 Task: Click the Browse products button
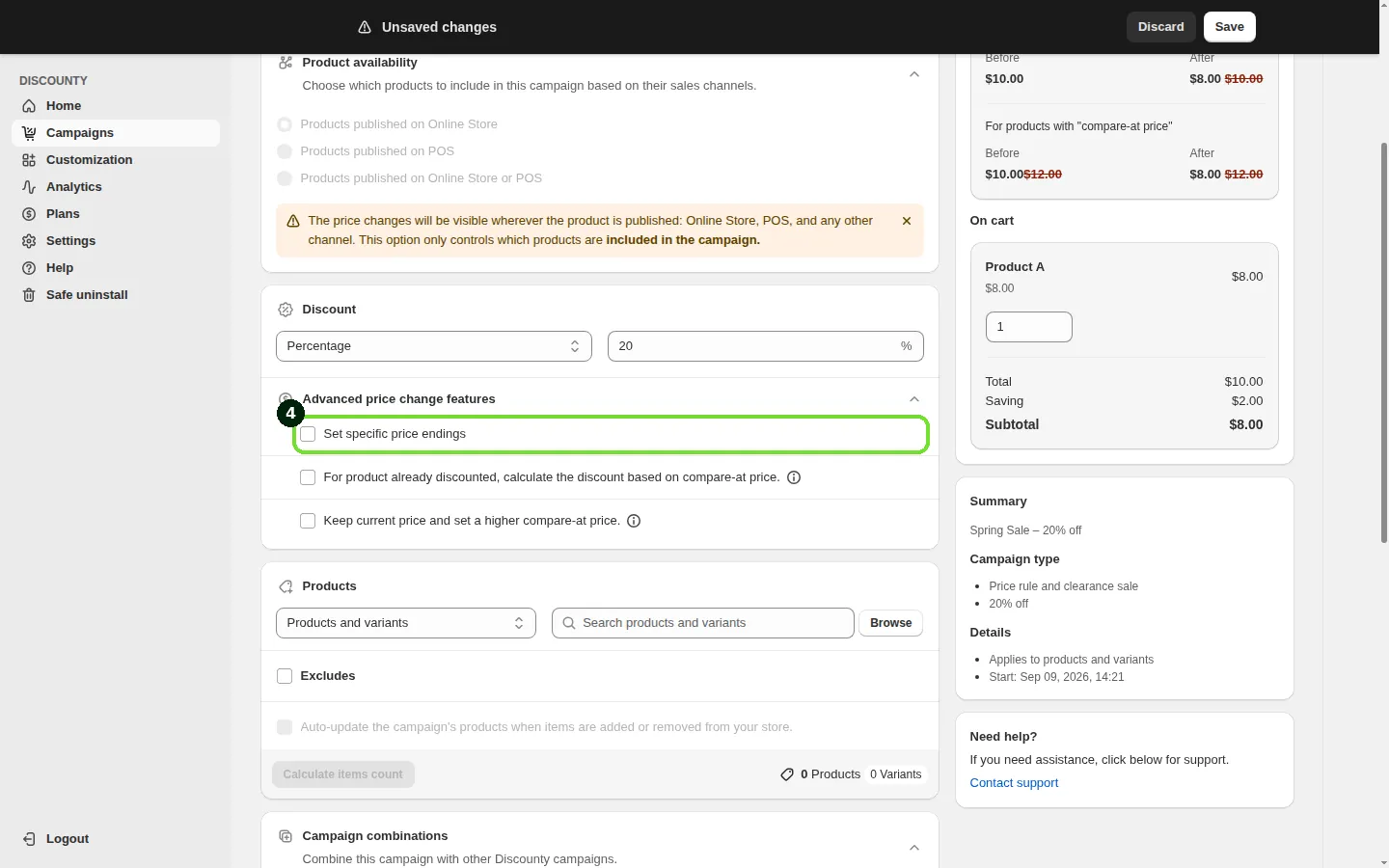coord(891,623)
